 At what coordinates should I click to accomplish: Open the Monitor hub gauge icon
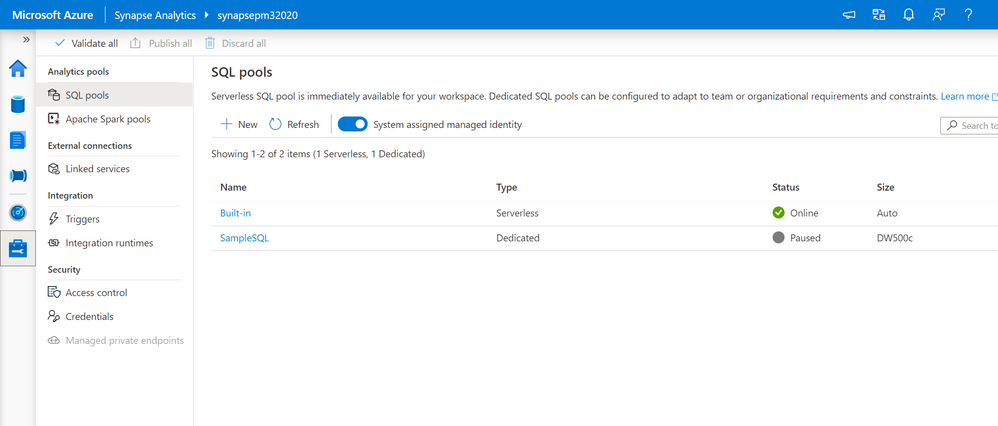pyautogui.click(x=18, y=213)
